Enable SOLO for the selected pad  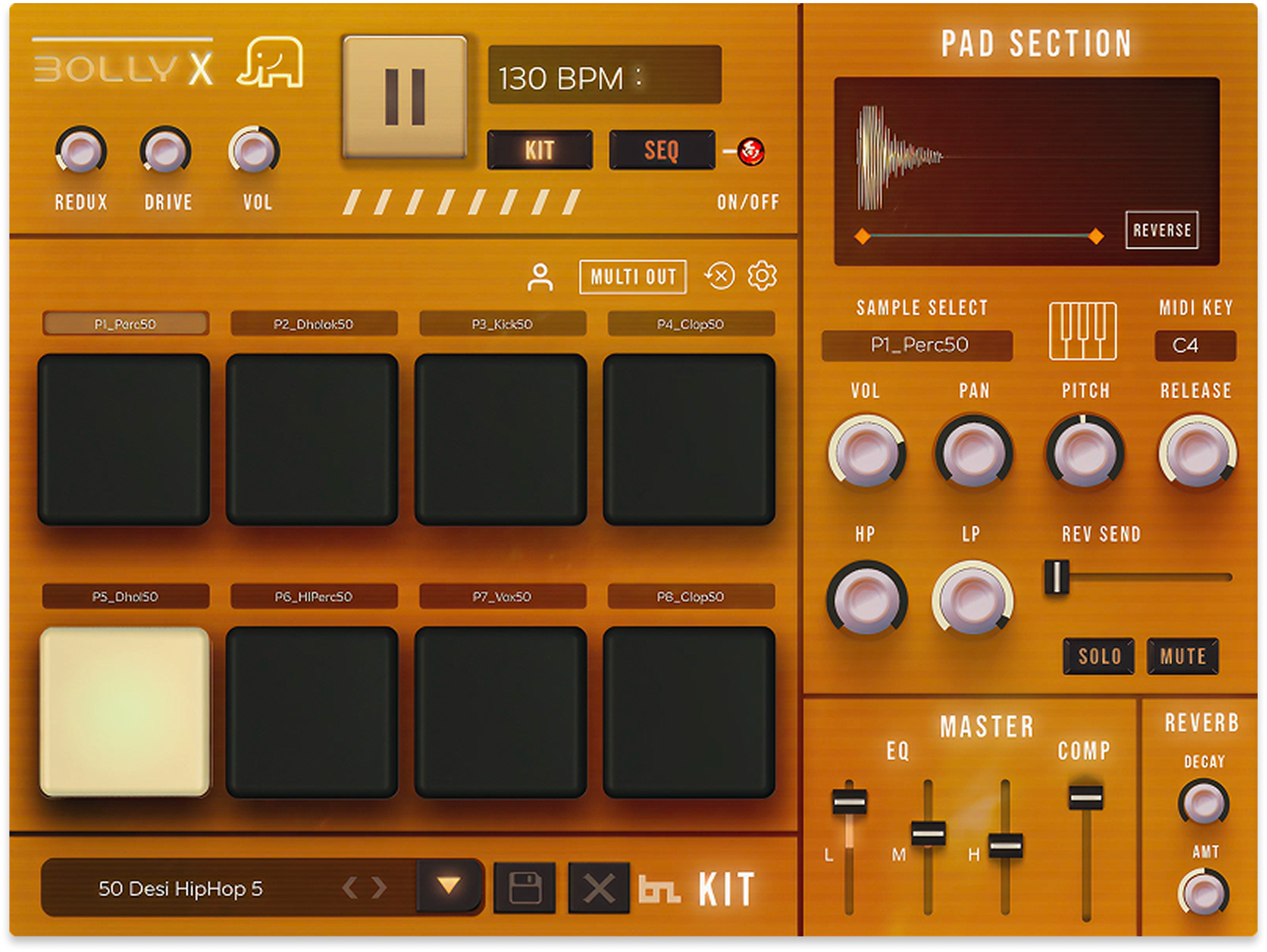click(x=1099, y=656)
